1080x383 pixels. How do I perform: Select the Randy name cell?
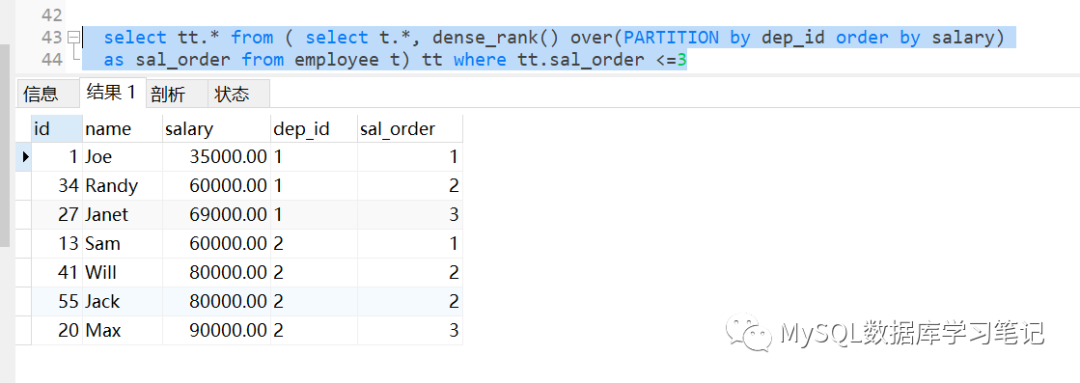[x=122, y=186]
